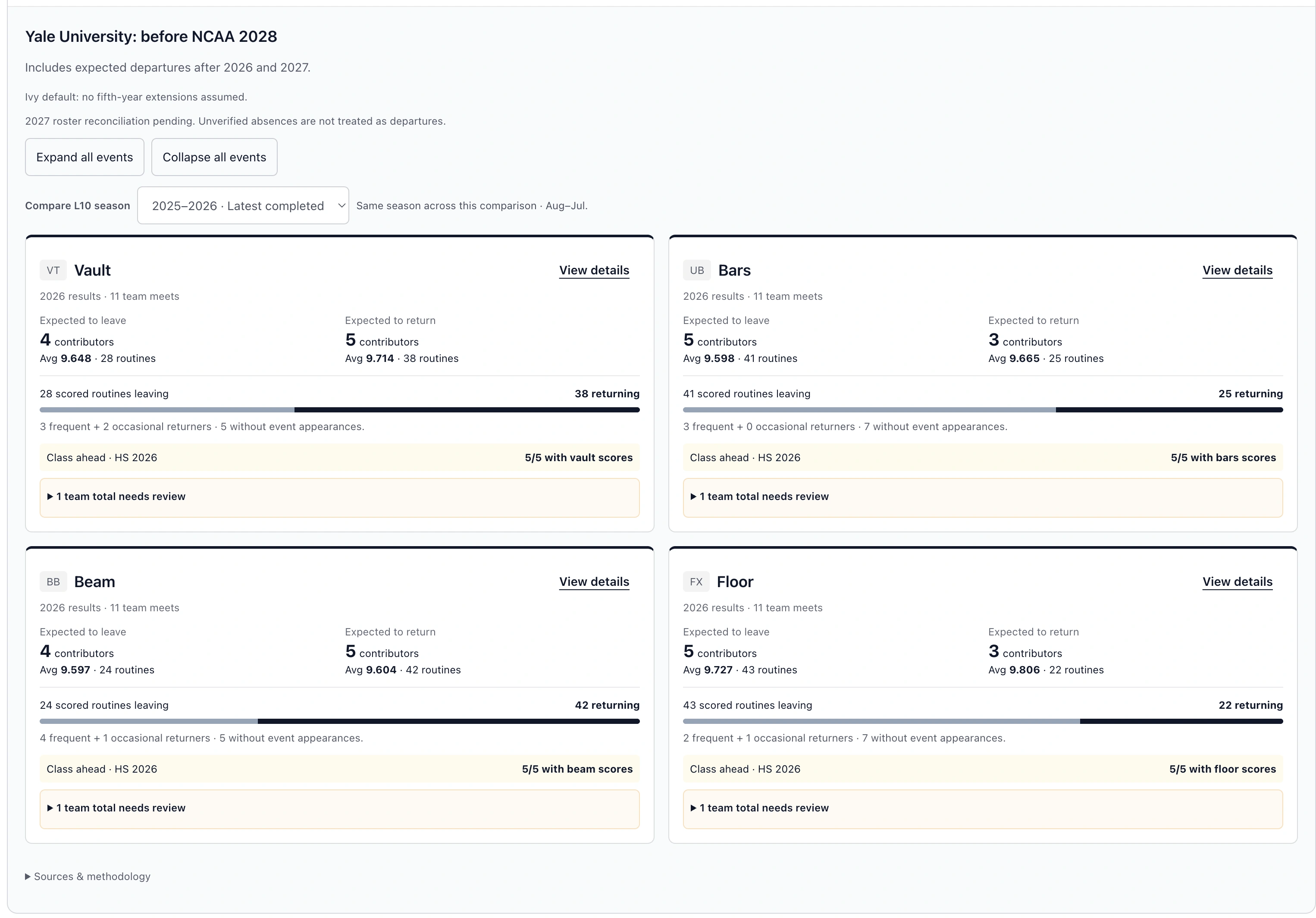Click 'Same season across this comparison' note
Screen dimensions: 1316x918
472,205
